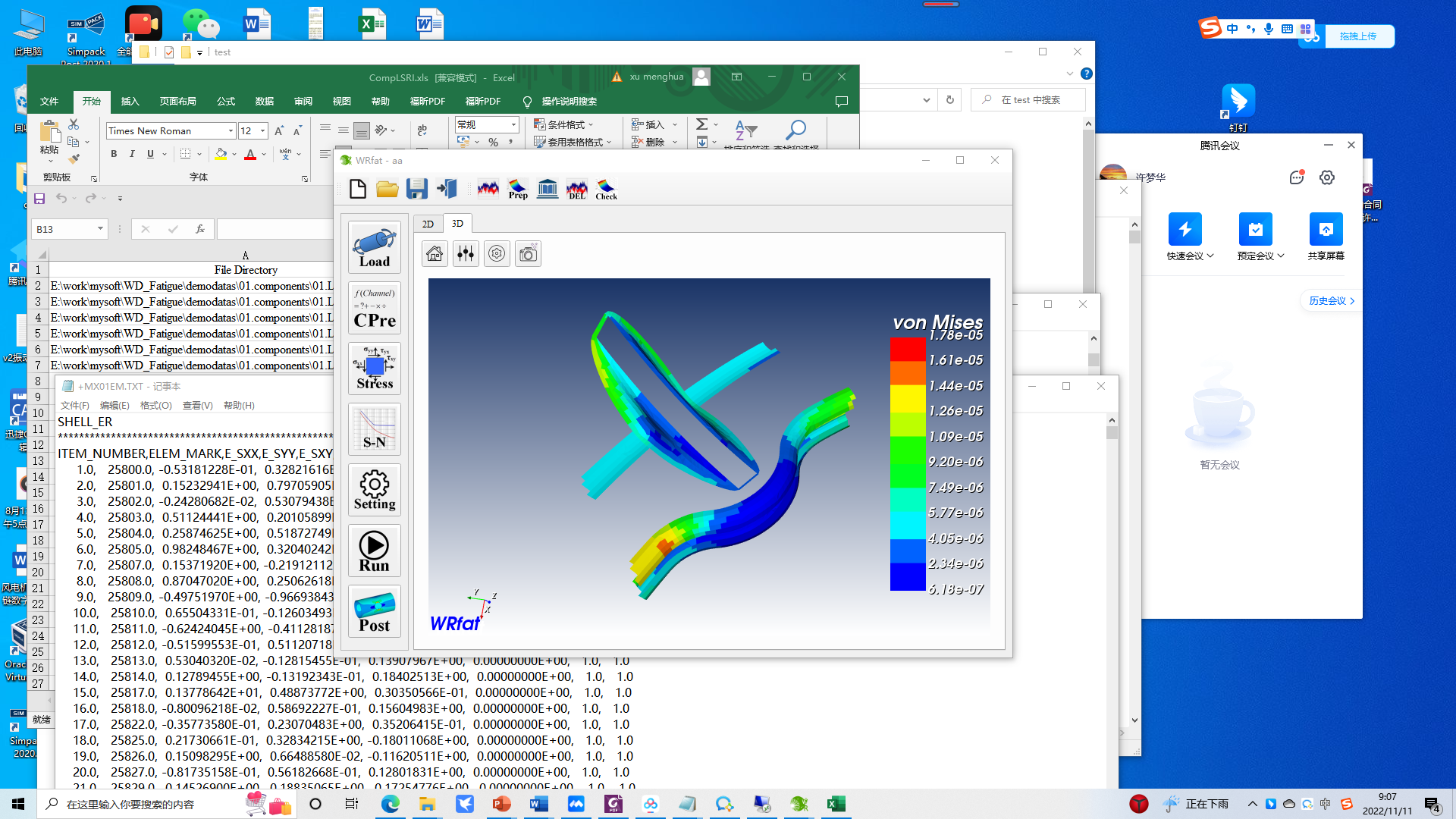The width and height of the screenshot is (1456, 819).
Task: Open the 编辑(E) menu in Notepad
Action: pos(115,406)
